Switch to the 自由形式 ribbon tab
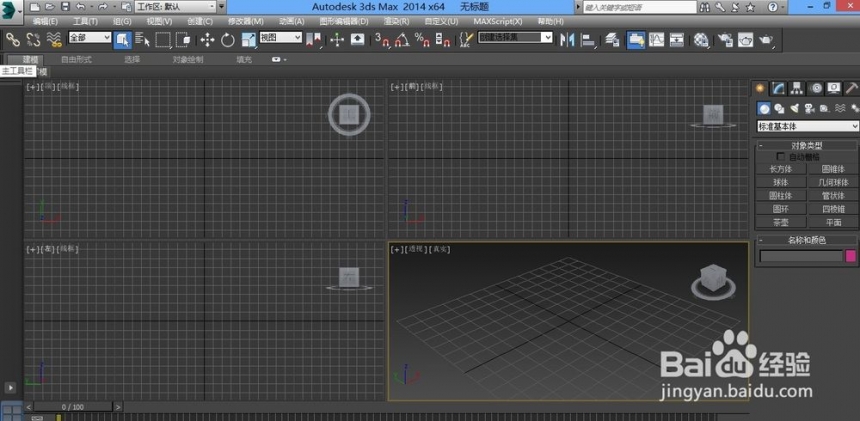 (76, 59)
